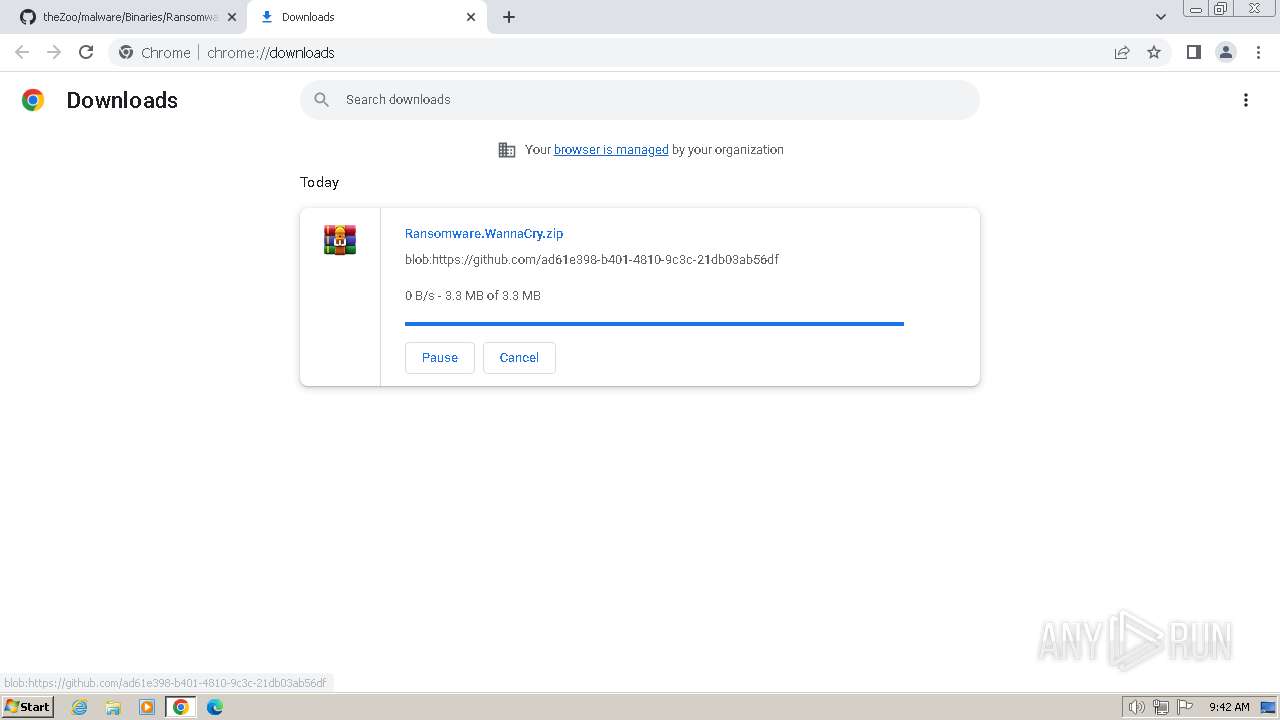Go back with the back arrow
The width and height of the screenshot is (1280, 720).
(x=22, y=53)
